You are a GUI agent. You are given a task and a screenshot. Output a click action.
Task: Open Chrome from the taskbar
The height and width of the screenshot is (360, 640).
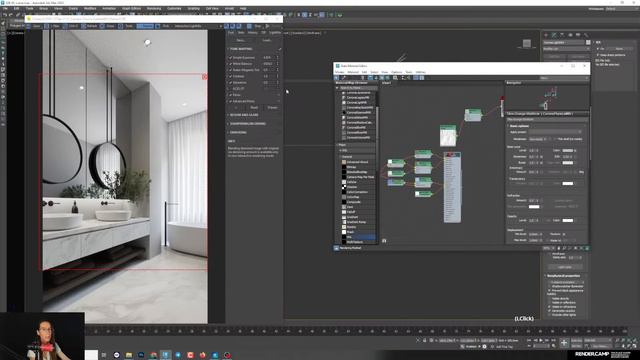tap(153, 355)
